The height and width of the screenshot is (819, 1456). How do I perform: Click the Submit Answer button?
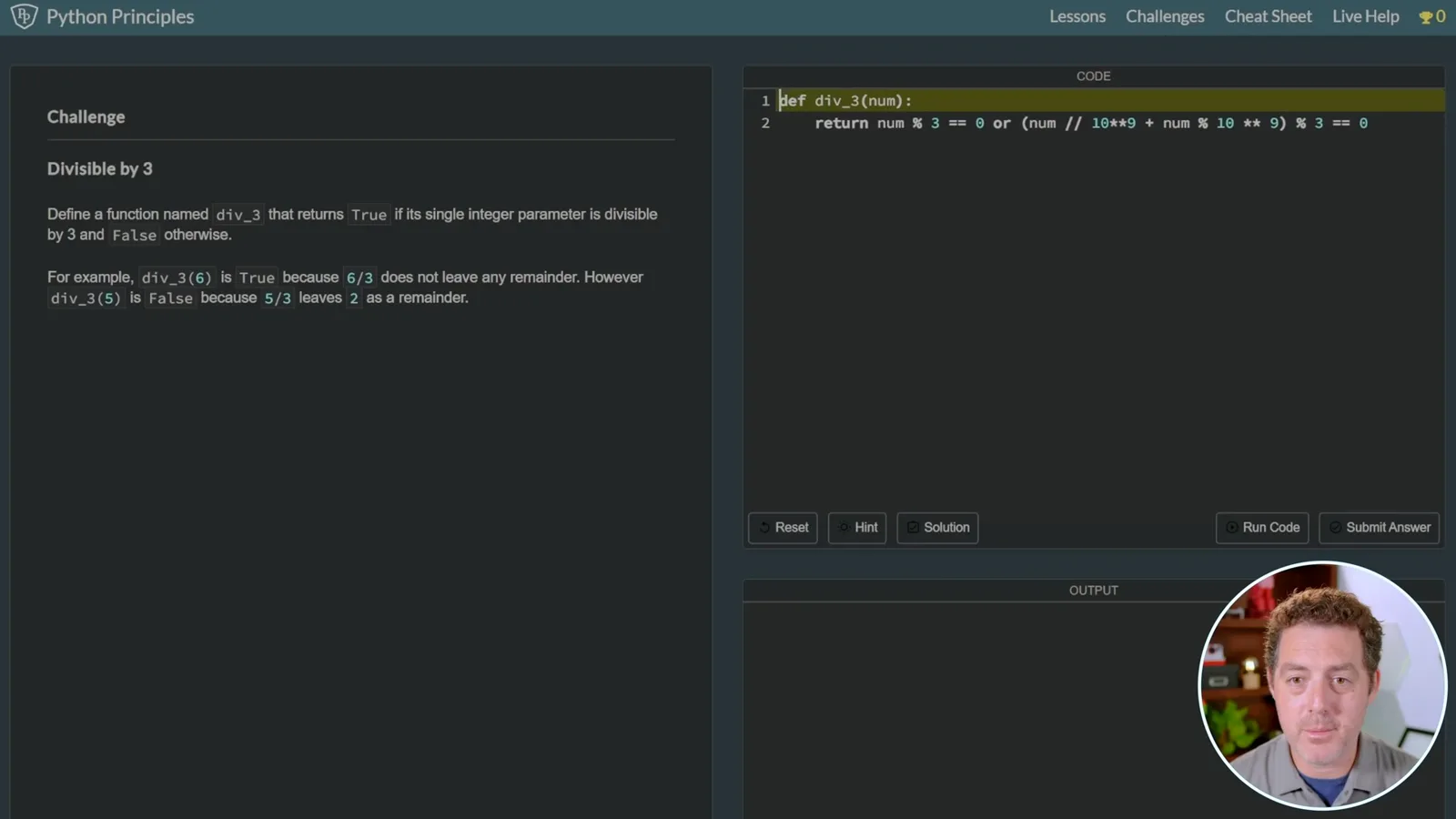[x=1379, y=528]
